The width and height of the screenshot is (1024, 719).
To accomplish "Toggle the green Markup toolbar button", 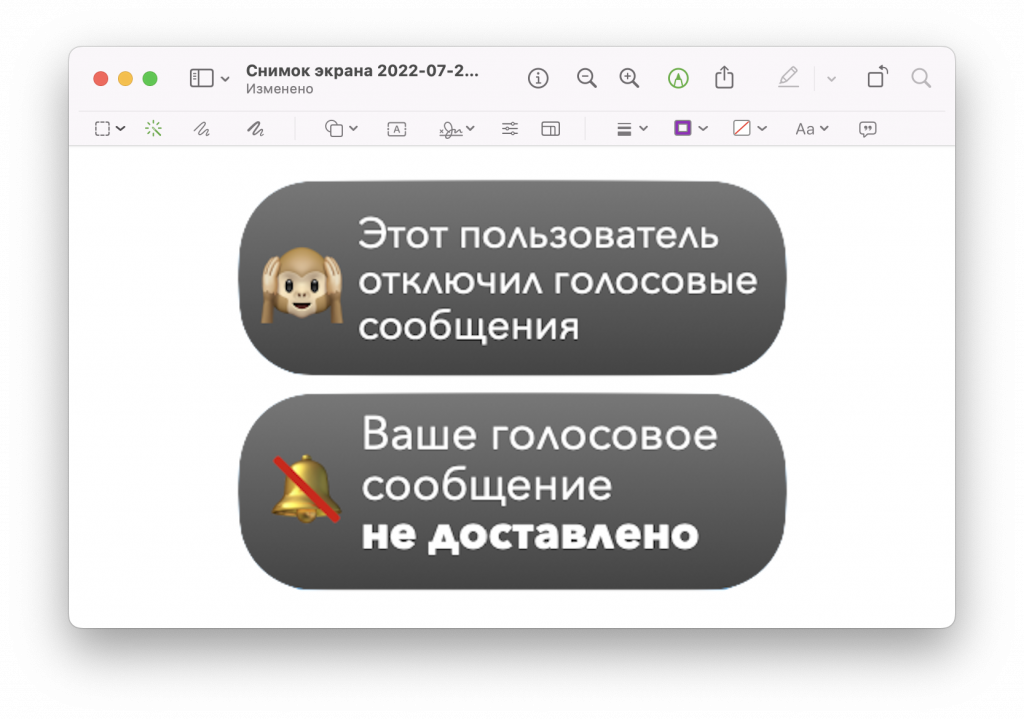I will (x=678, y=78).
